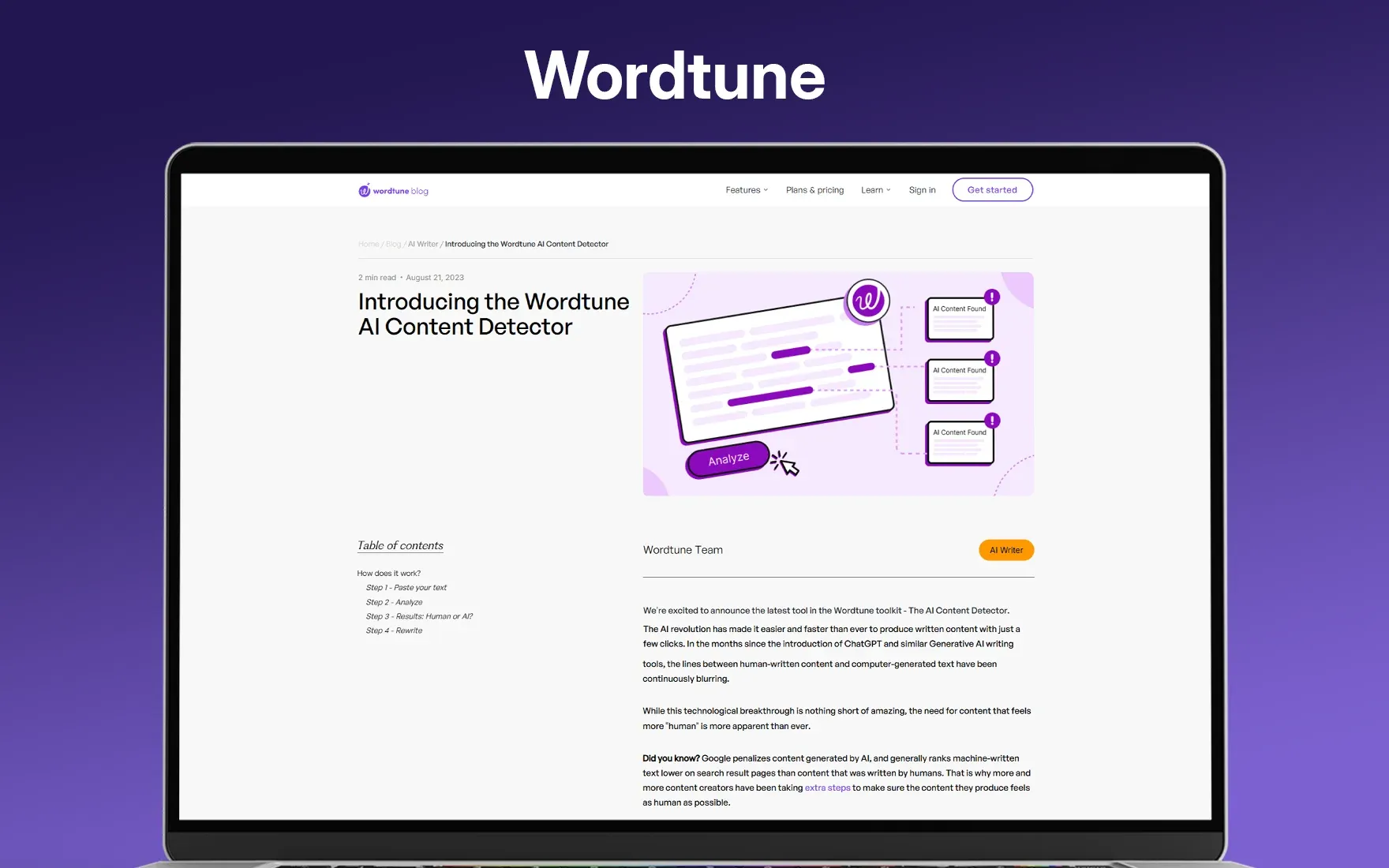Click the Sign in link

click(922, 190)
